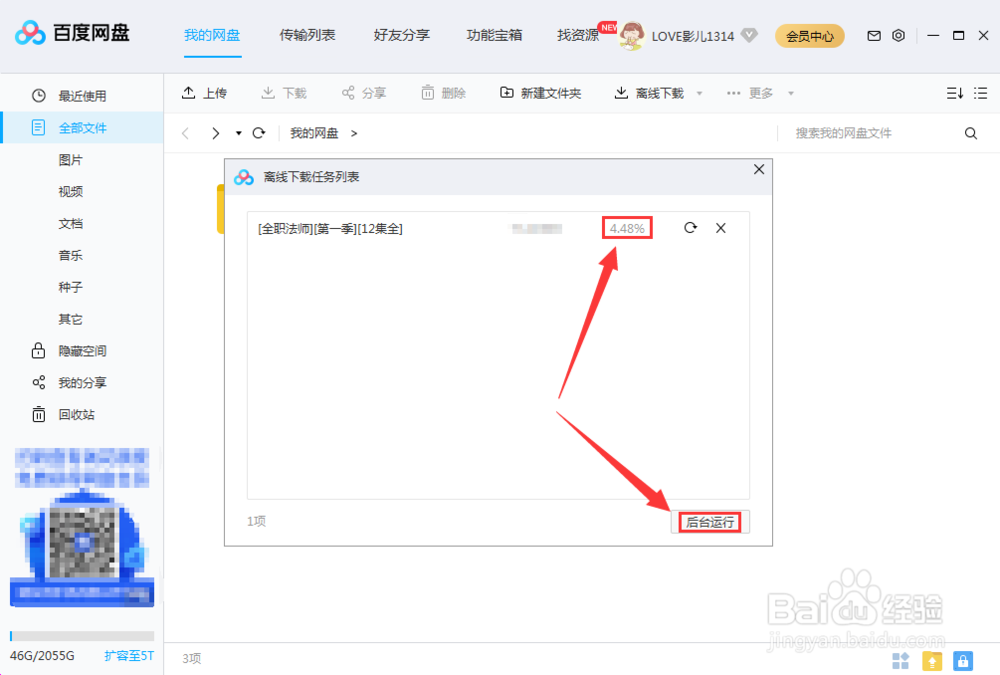Screen dimensions: 1000x675
Task: Click the Delete (删除) toolbar button
Action: [443, 93]
